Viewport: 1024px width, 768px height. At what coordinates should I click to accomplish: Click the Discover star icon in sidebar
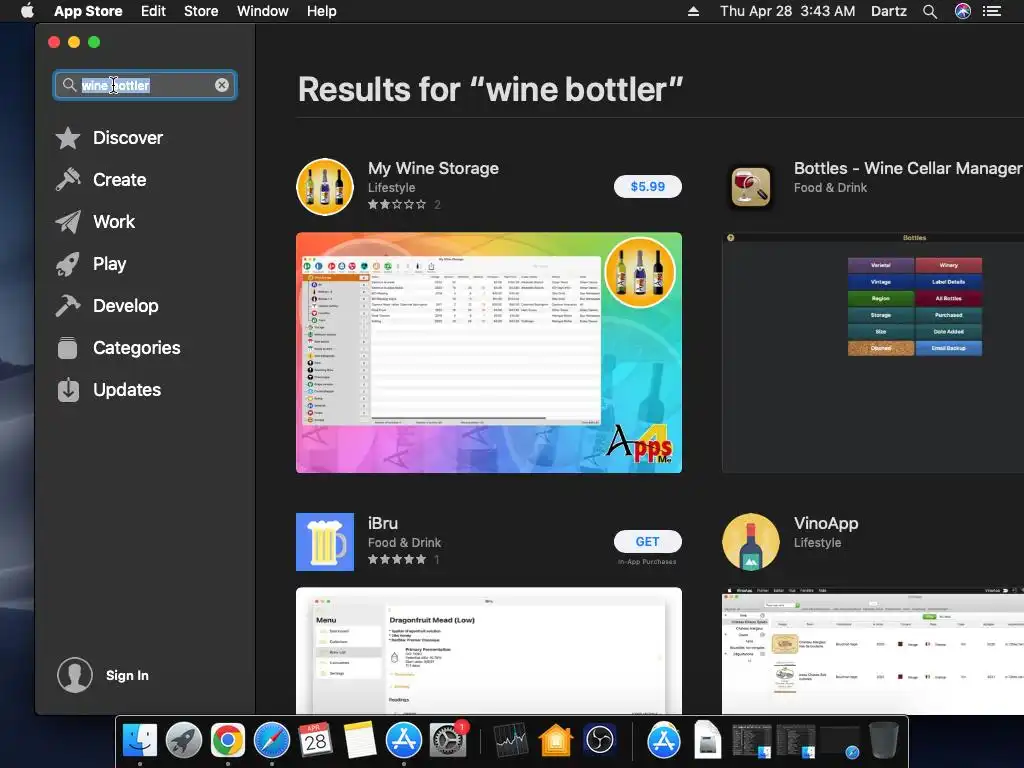point(68,138)
